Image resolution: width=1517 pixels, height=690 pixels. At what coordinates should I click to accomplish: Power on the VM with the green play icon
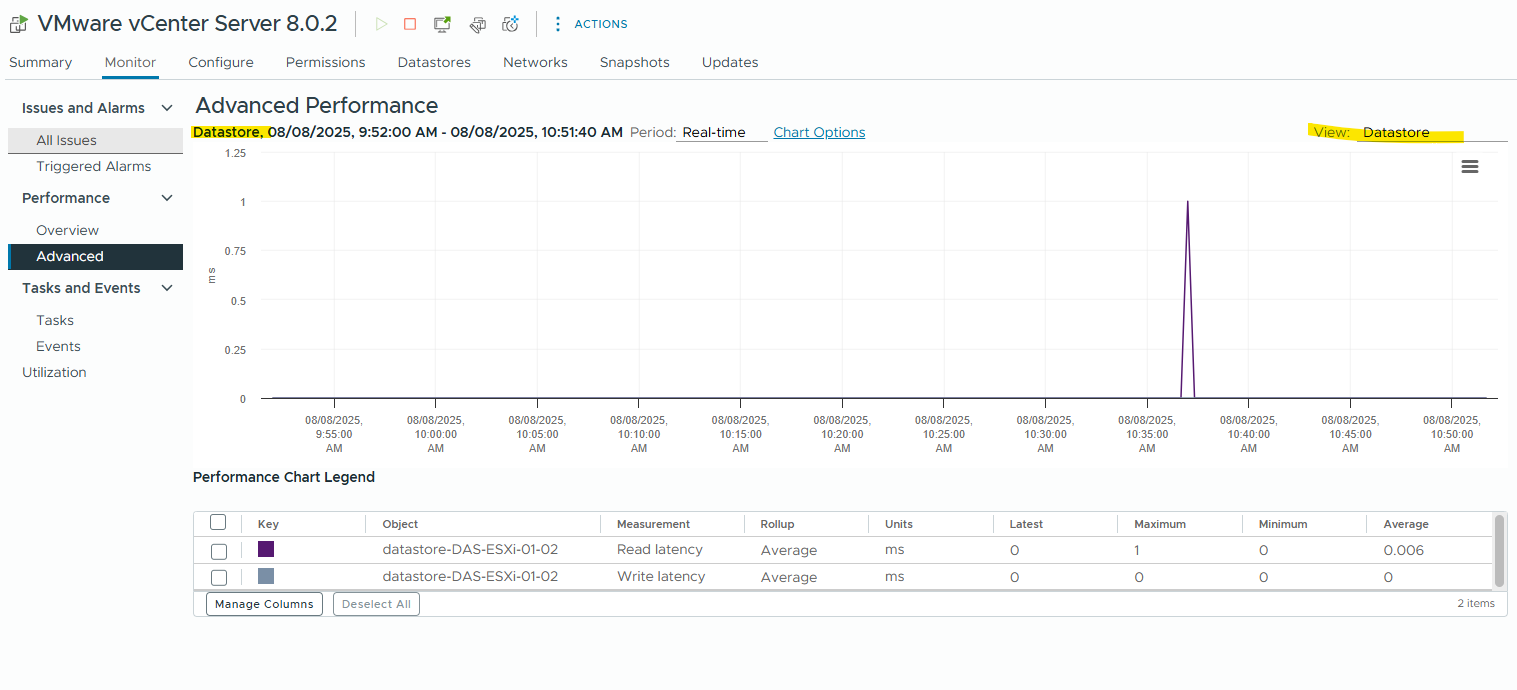click(x=381, y=24)
